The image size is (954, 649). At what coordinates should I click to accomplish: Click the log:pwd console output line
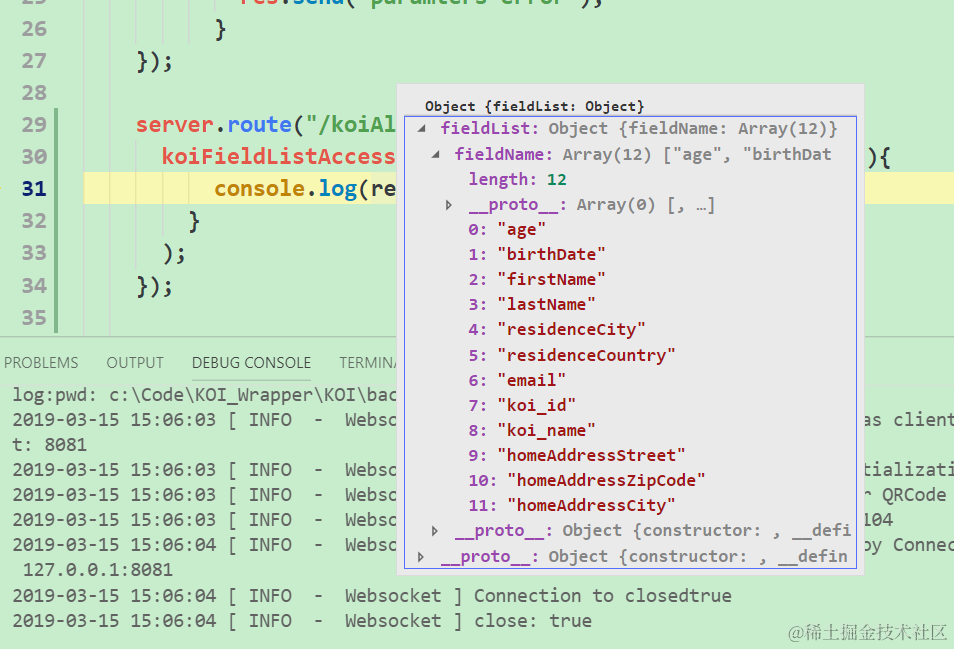click(204, 395)
